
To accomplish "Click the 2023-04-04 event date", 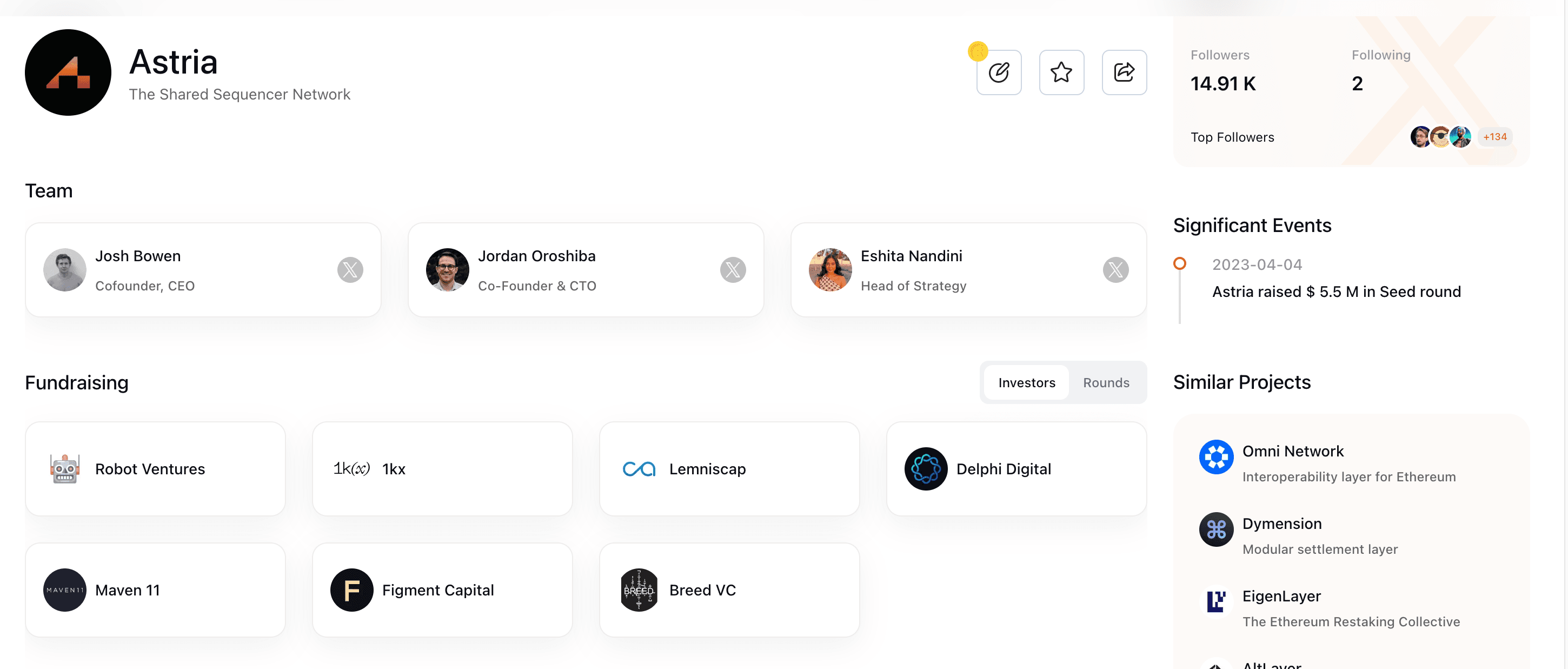I will (1257, 264).
